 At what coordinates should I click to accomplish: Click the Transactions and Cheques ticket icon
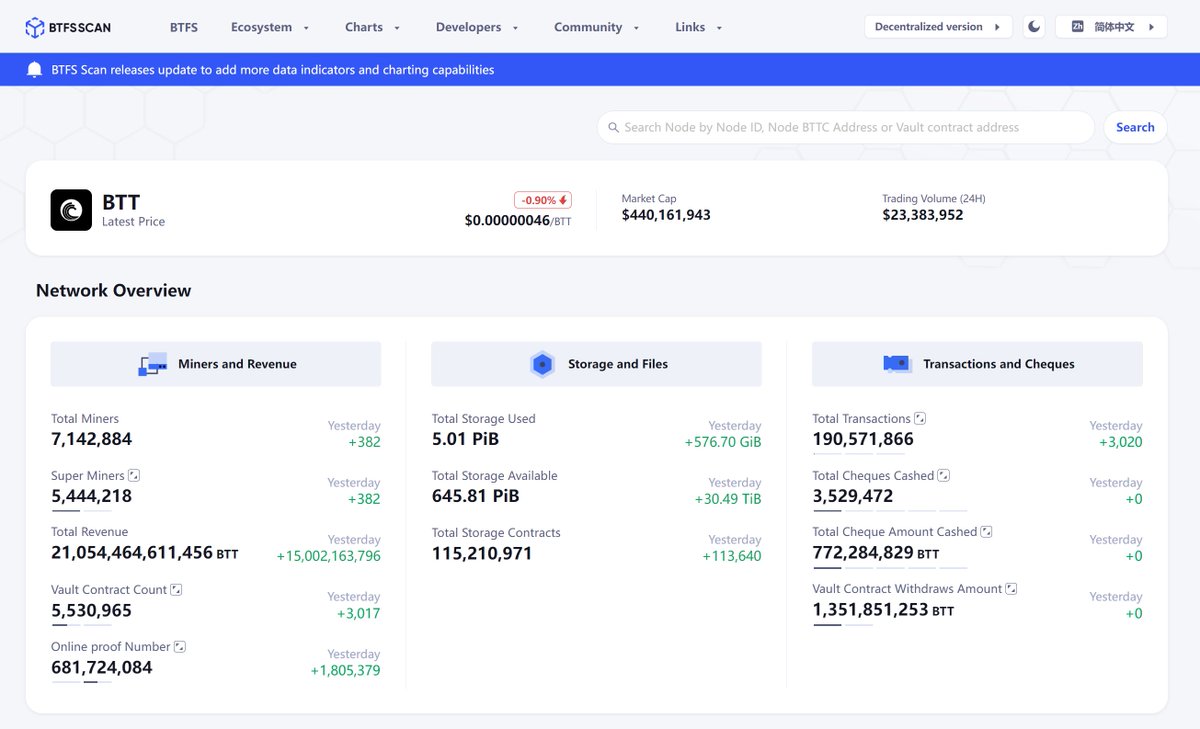(x=897, y=364)
